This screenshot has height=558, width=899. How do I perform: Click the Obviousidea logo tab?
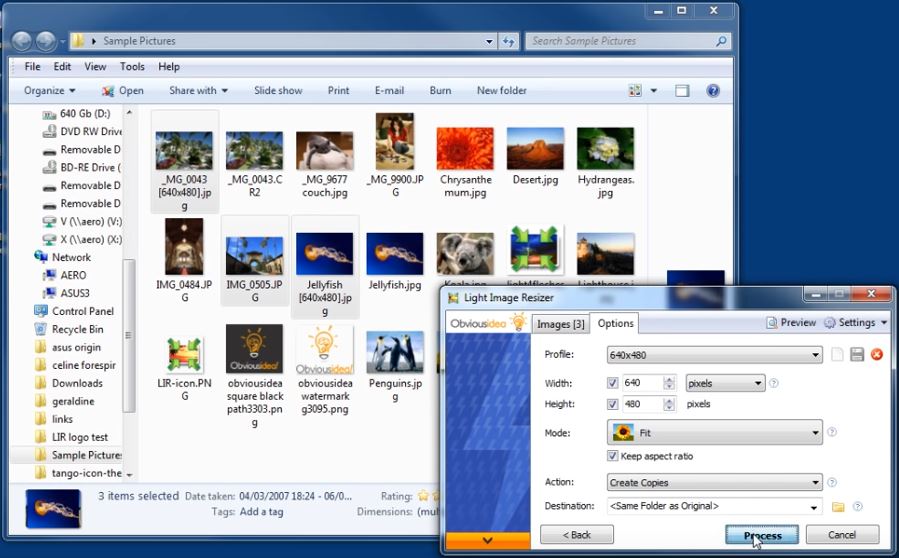487,323
